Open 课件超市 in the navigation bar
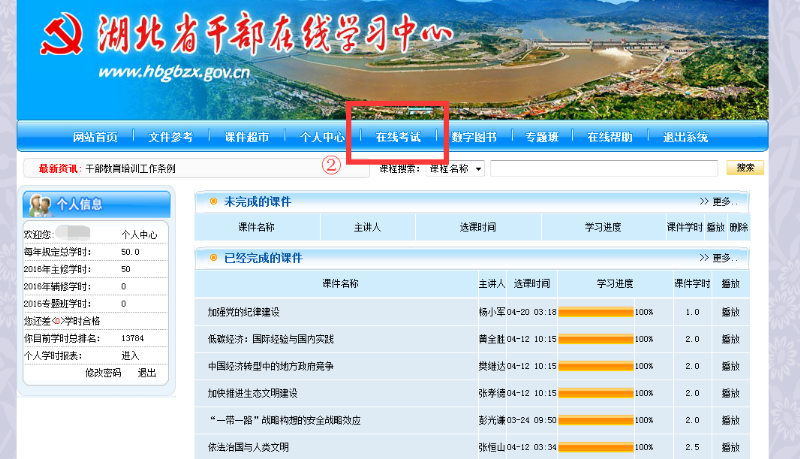 tap(246, 137)
